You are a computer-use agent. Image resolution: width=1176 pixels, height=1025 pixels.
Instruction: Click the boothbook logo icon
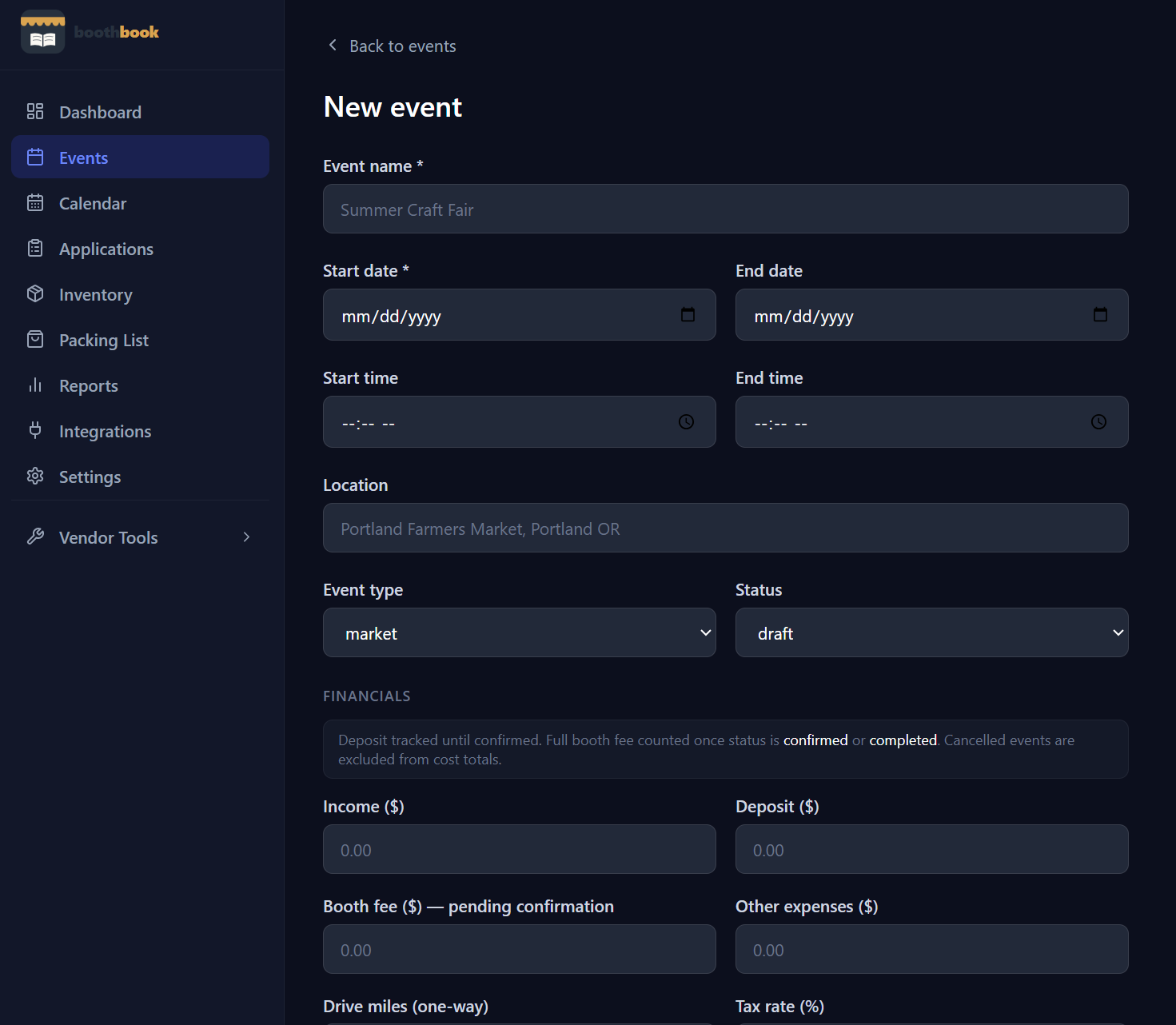(43, 32)
